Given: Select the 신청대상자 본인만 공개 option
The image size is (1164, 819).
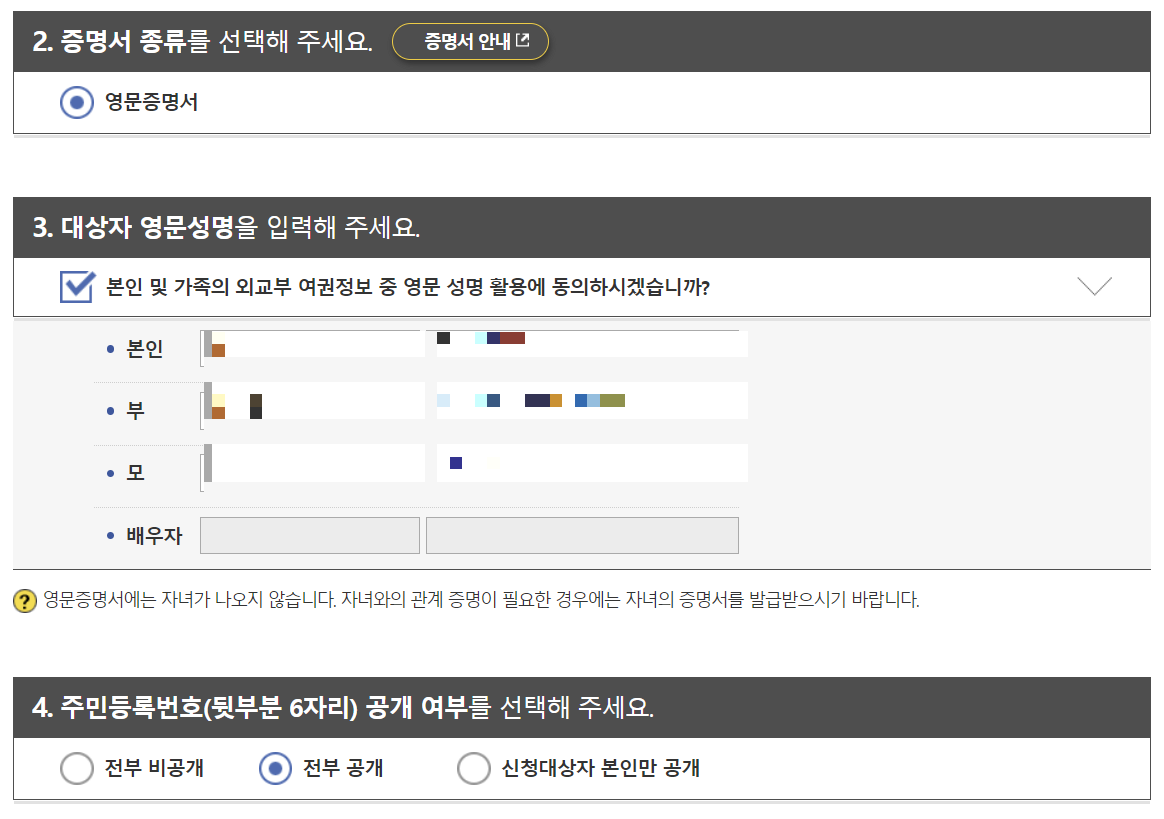Looking at the screenshot, I should click(474, 769).
